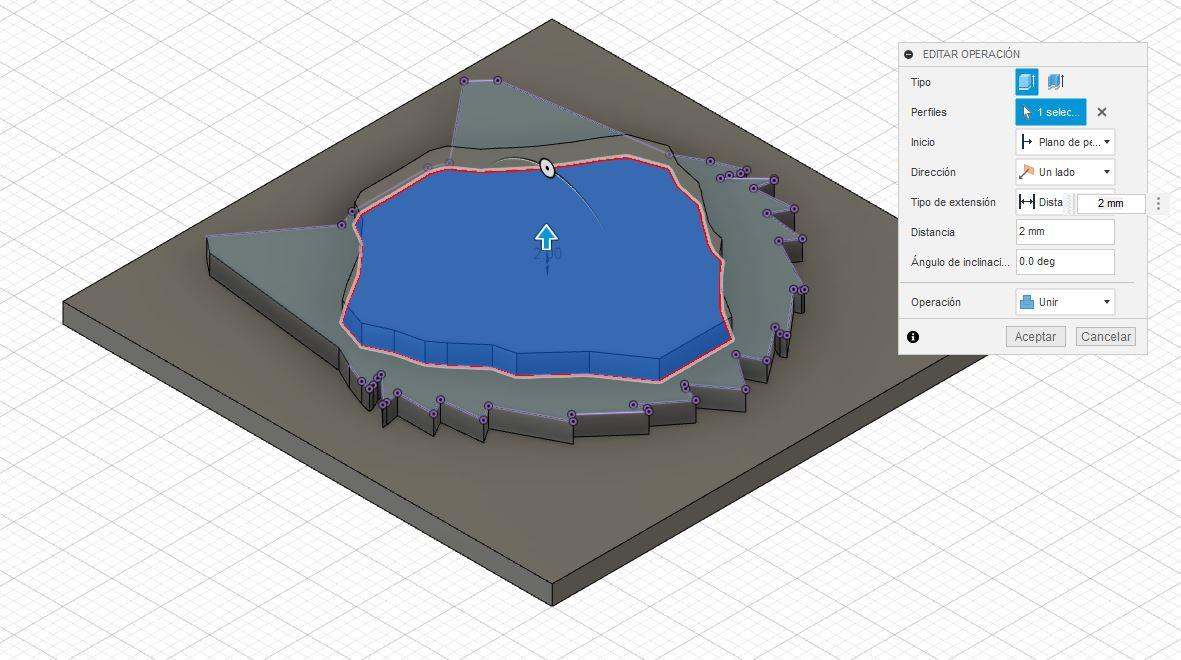
Task: Click the Distancia '2 mm' input field
Action: 1065,232
